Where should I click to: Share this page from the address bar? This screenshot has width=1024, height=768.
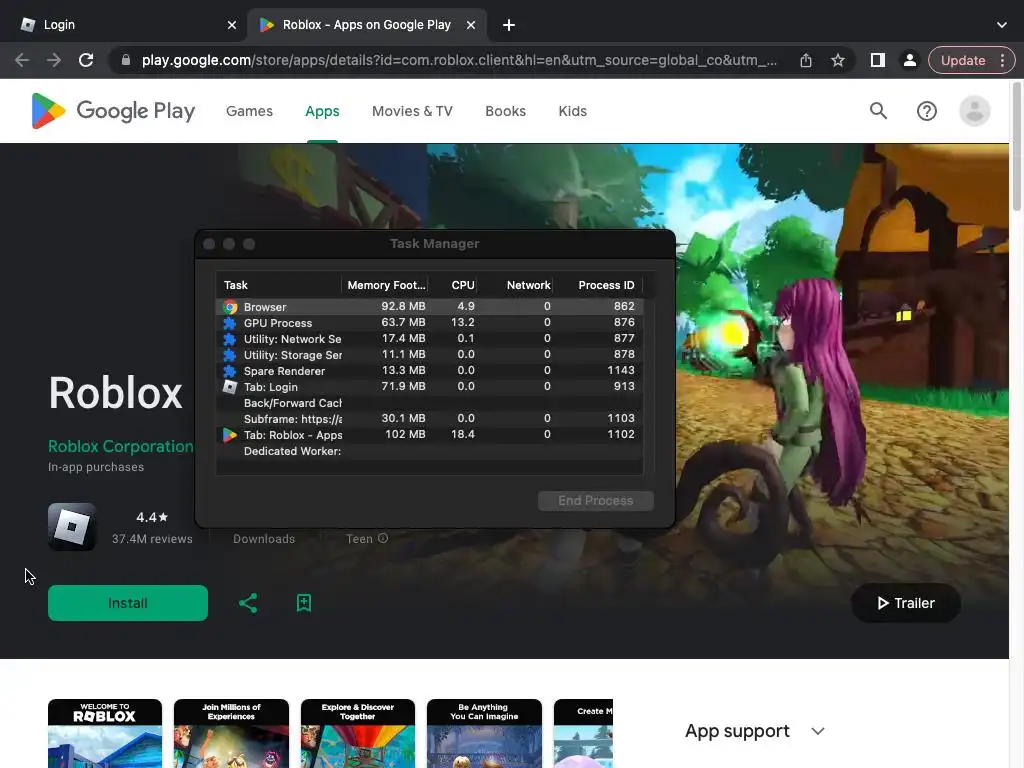click(806, 60)
